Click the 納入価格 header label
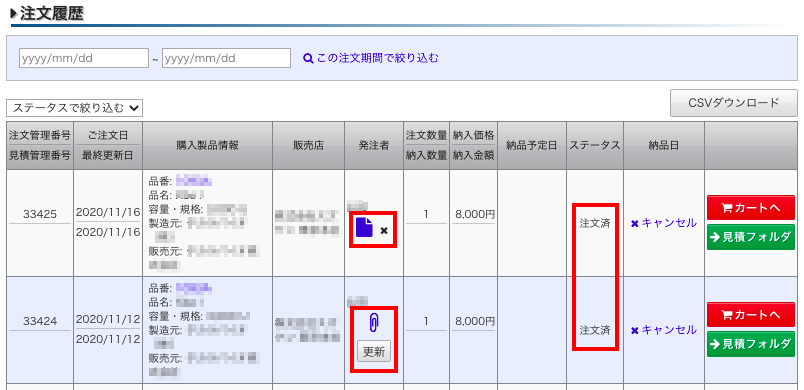Screen dimensions: 804x390 (473, 136)
